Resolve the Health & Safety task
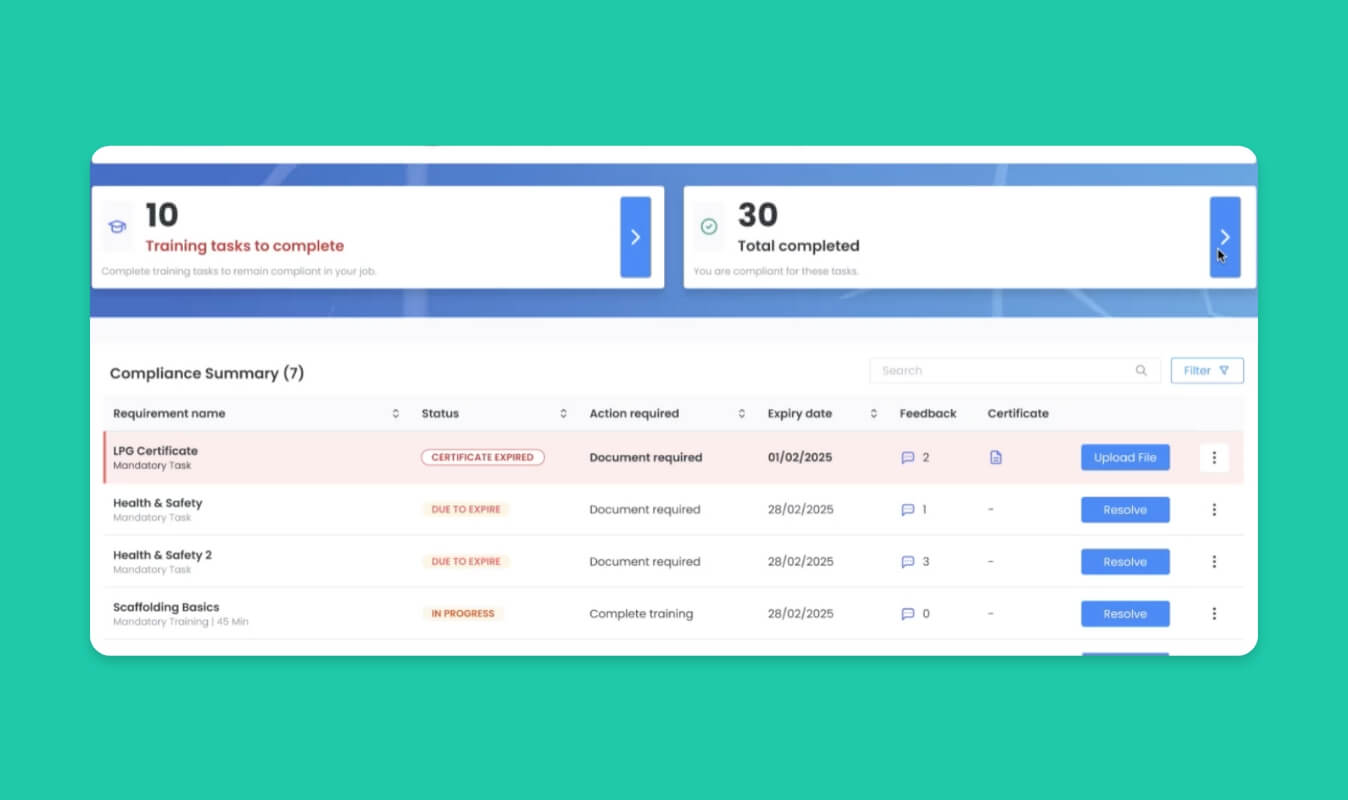This screenshot has height=800, width=1348. [1125, 510]
